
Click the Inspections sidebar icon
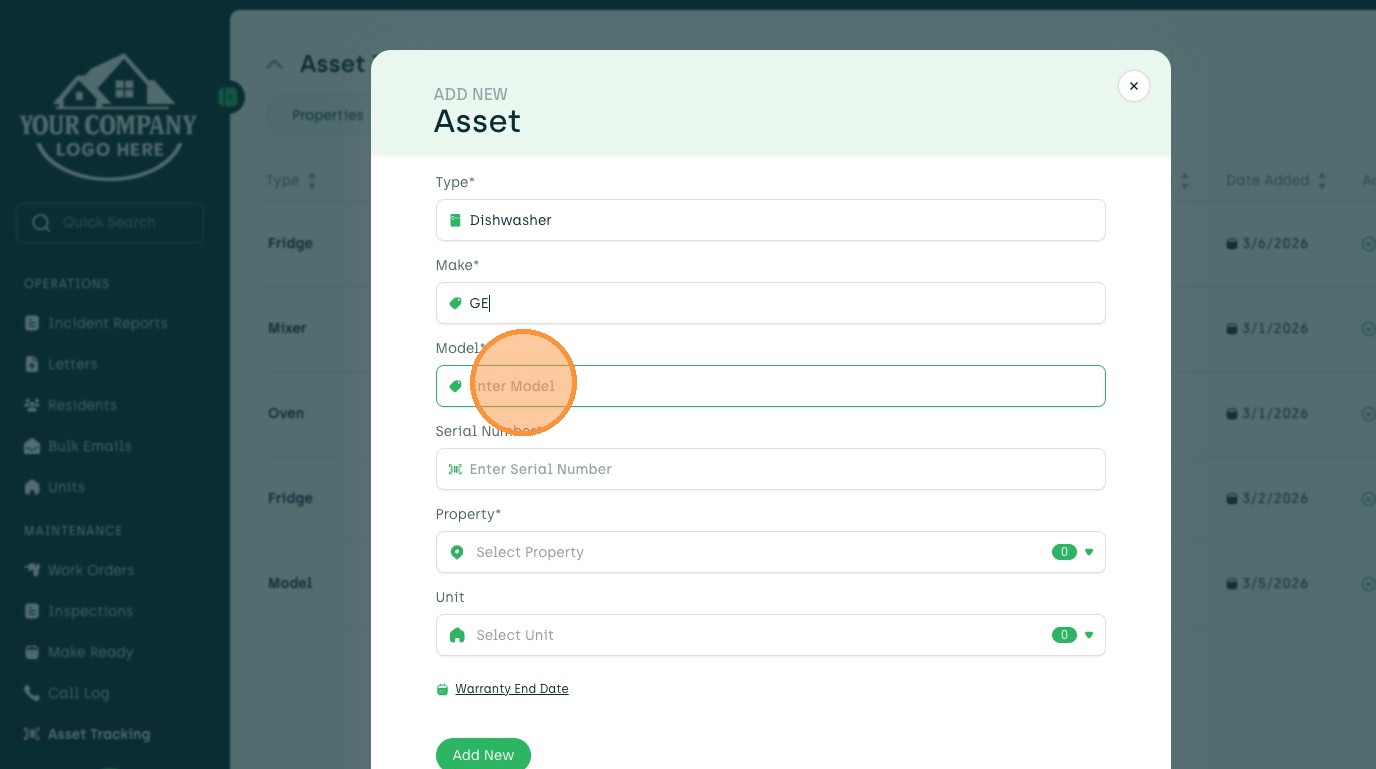pyautogui.click(x=32, y=611)
